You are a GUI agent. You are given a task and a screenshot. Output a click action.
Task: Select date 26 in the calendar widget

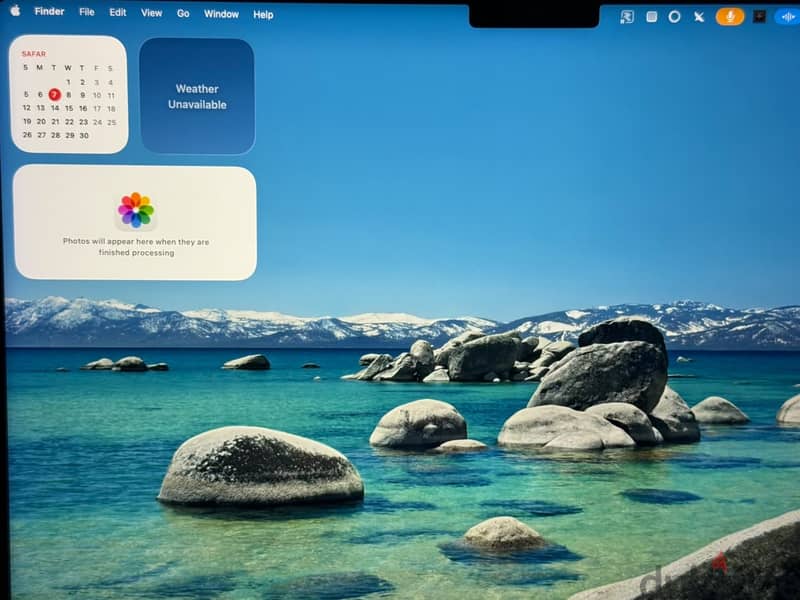pos(27,135)
